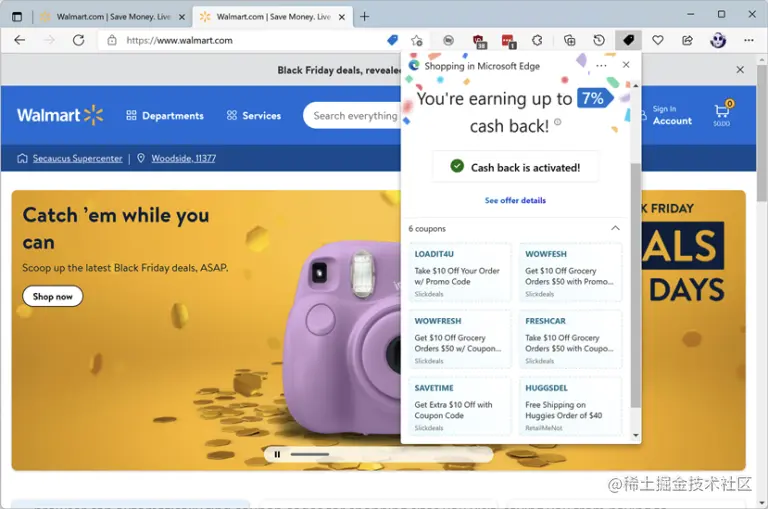This screenshot has height=509, width=768.
Task: Click the Black Friday deals banner text
Action: (339, 70)
